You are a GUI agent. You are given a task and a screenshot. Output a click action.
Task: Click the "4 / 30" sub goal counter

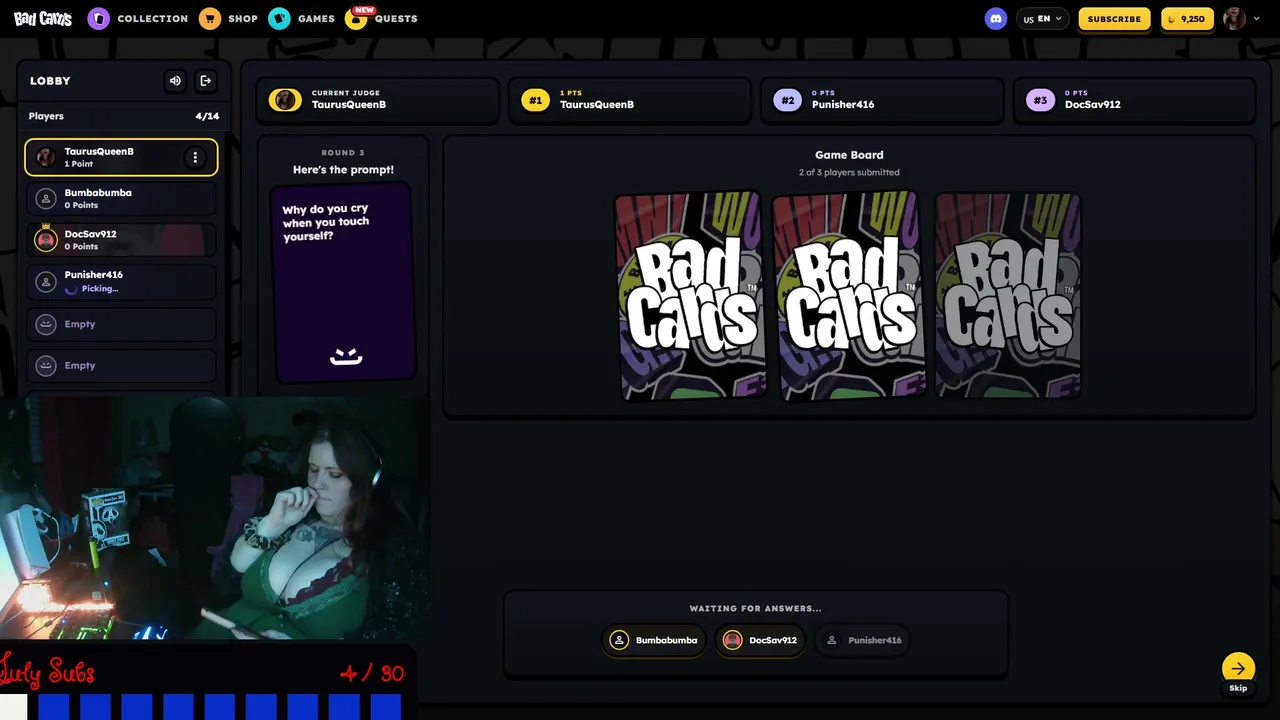372,673
